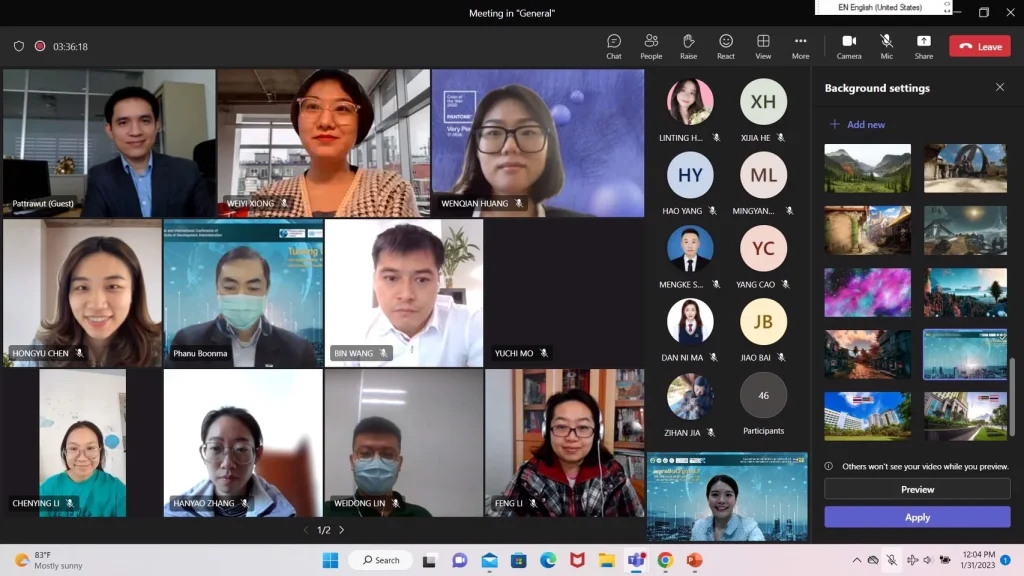Screen dimensions: 1024x576
Task: Open reactions with the React icon
Action: pyautogui.click(x=726, y=46)
